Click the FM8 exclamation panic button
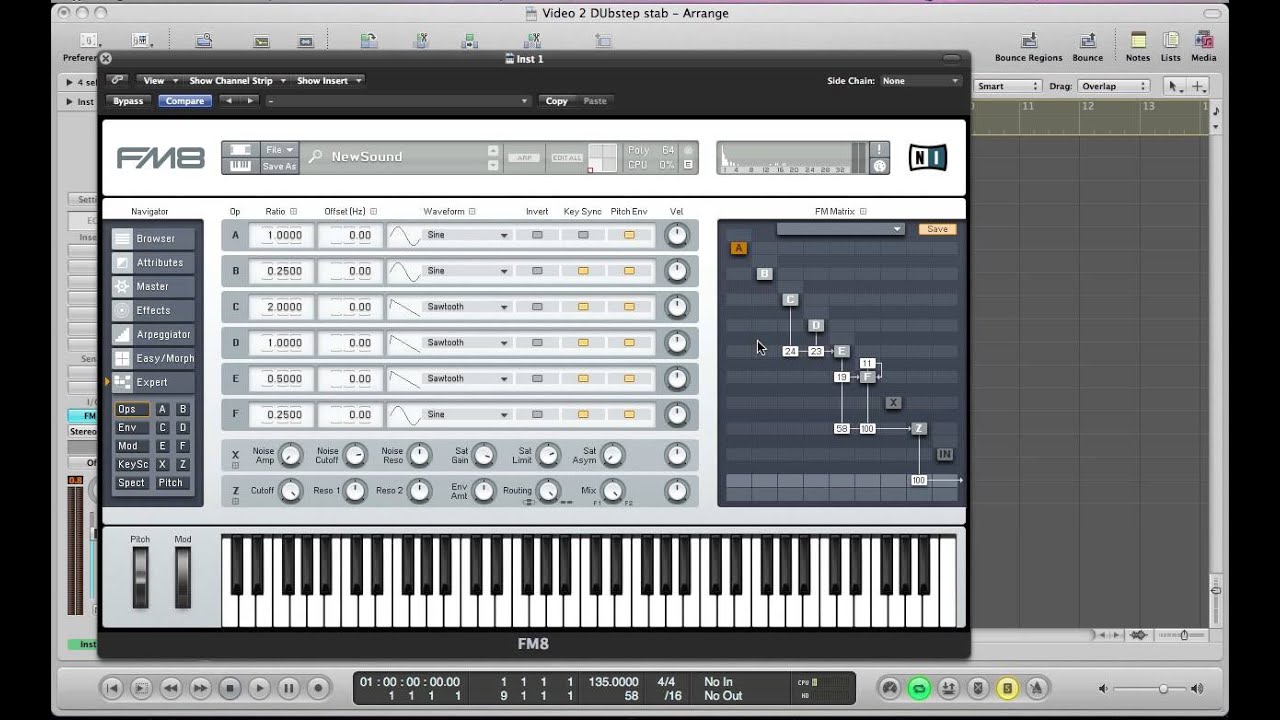 (880, 150)
